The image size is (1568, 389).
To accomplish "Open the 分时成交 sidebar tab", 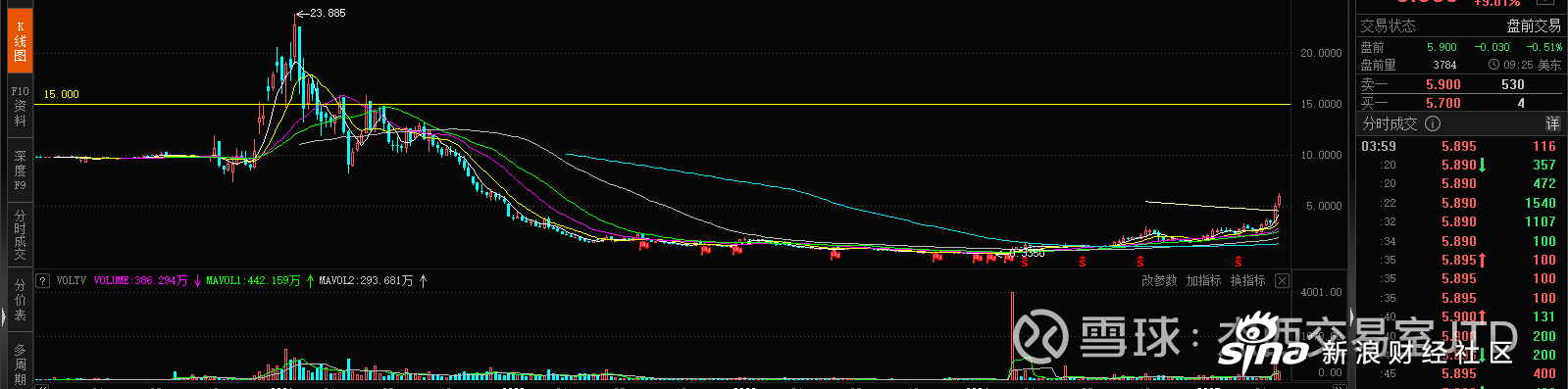I will [x=20, y=234].
